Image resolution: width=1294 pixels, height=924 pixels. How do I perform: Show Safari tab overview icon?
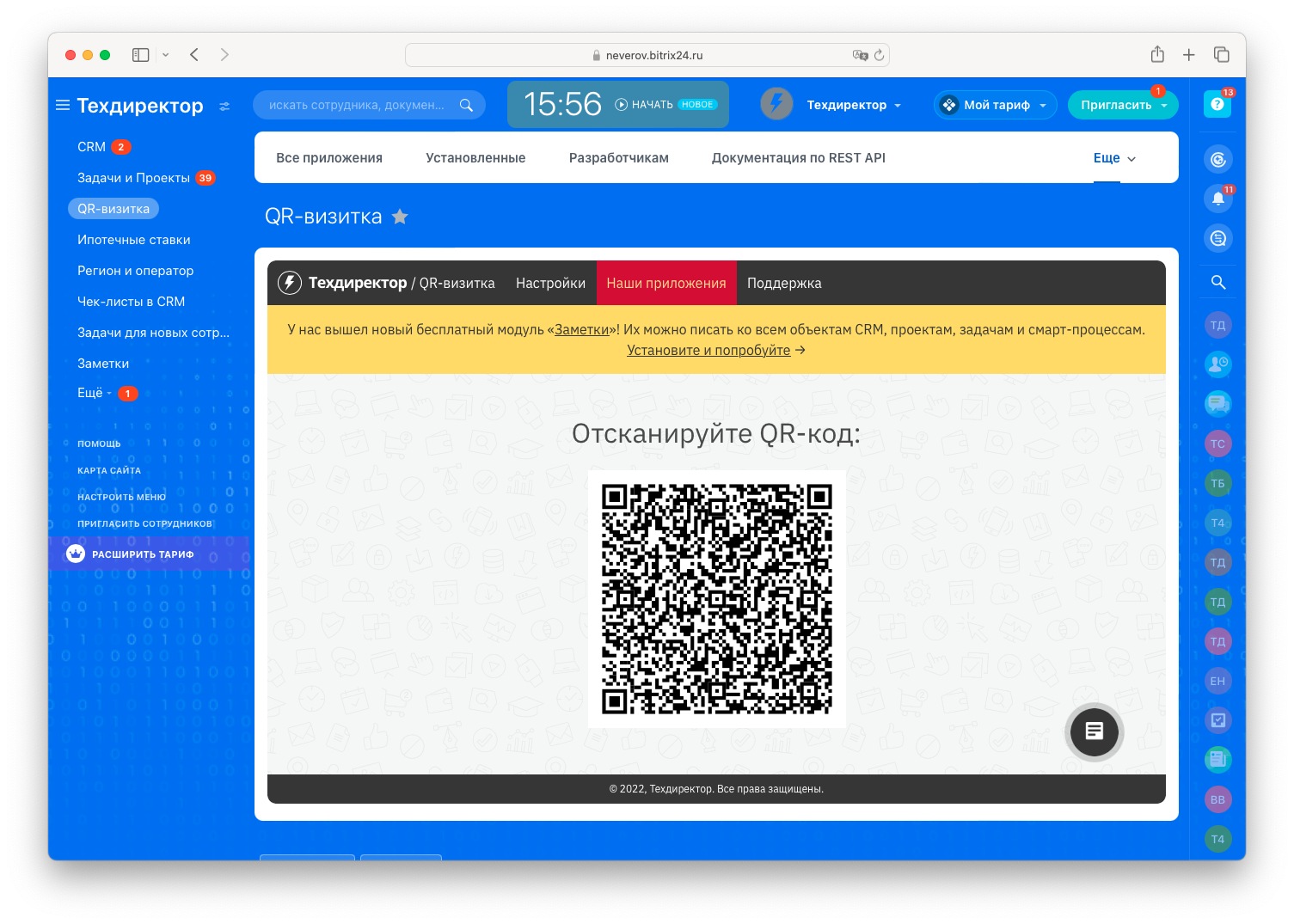[1221, 54]
